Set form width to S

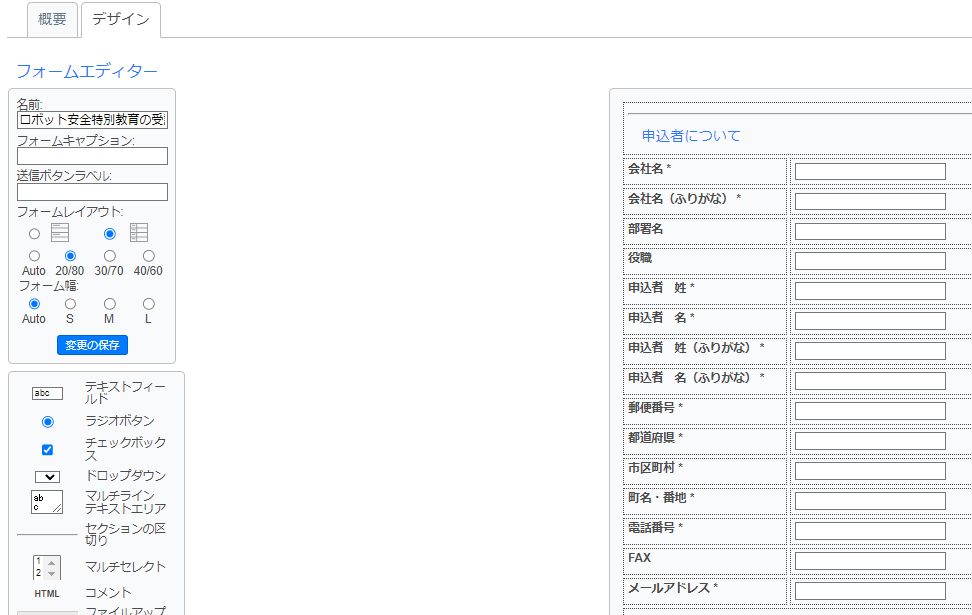pyautogui.click(x=70, y=304)
